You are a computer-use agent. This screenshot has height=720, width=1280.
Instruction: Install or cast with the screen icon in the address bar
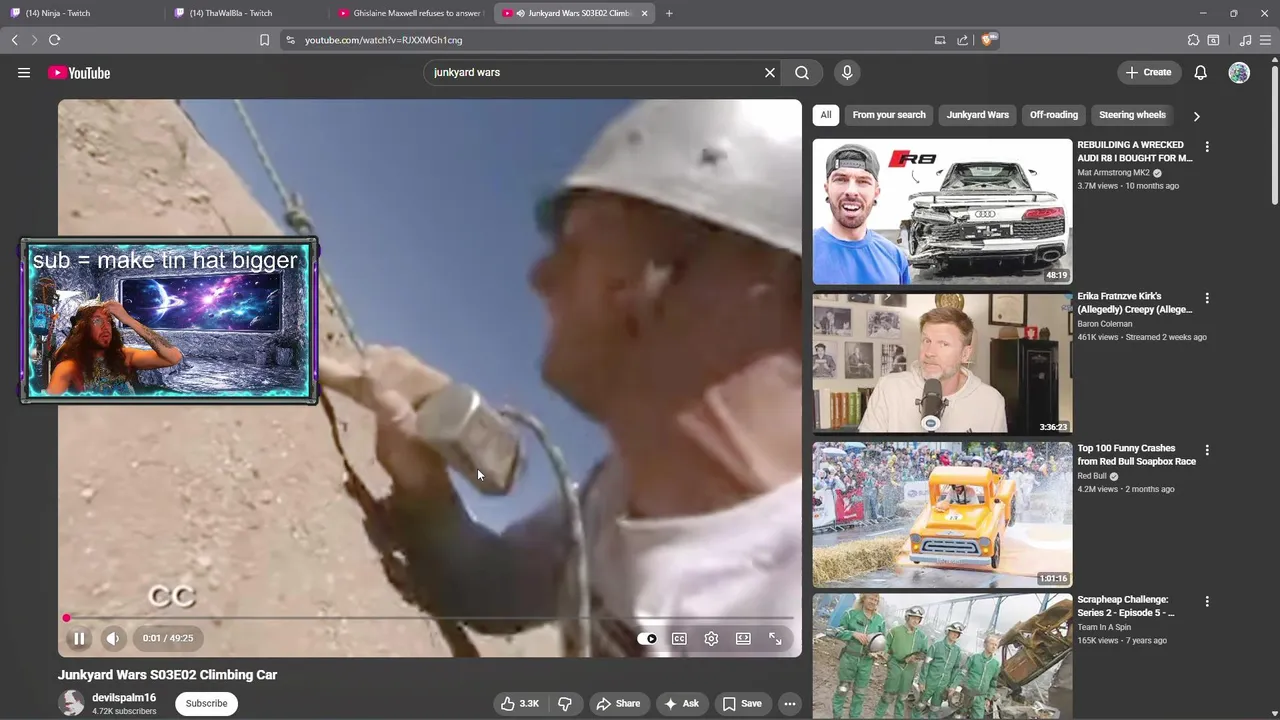click(x=940, y=40)
